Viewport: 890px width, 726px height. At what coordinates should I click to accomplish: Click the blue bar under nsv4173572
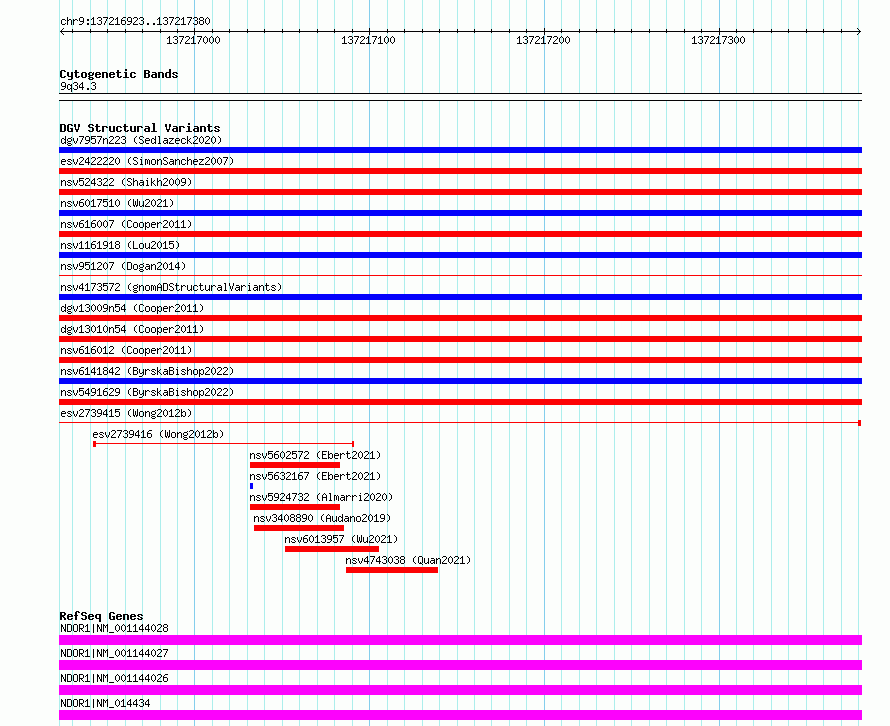(460, 297)
